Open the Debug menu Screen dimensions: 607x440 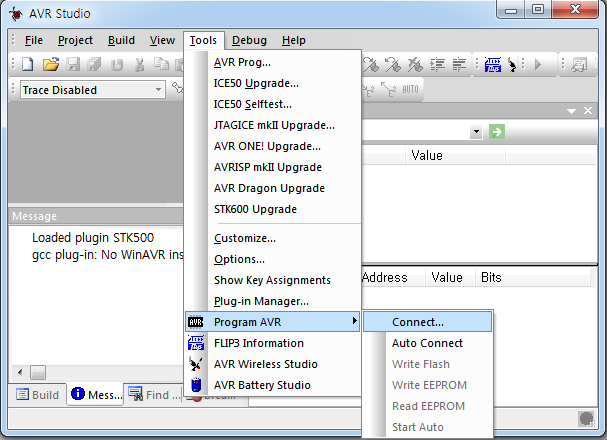click(x=249, y=40)
